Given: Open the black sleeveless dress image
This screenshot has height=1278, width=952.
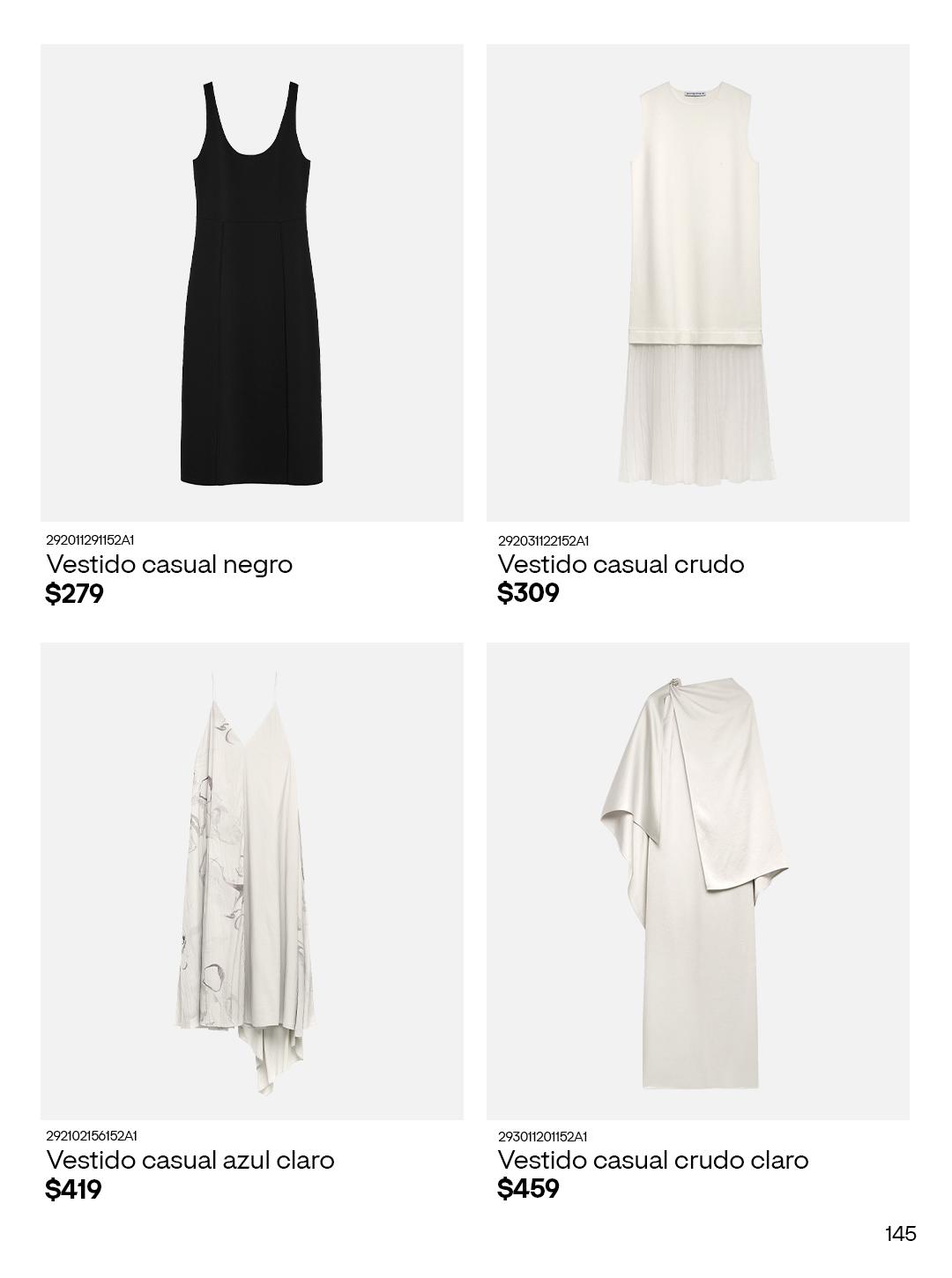Looking at the screenshot, I should click(x=252, y=283).
